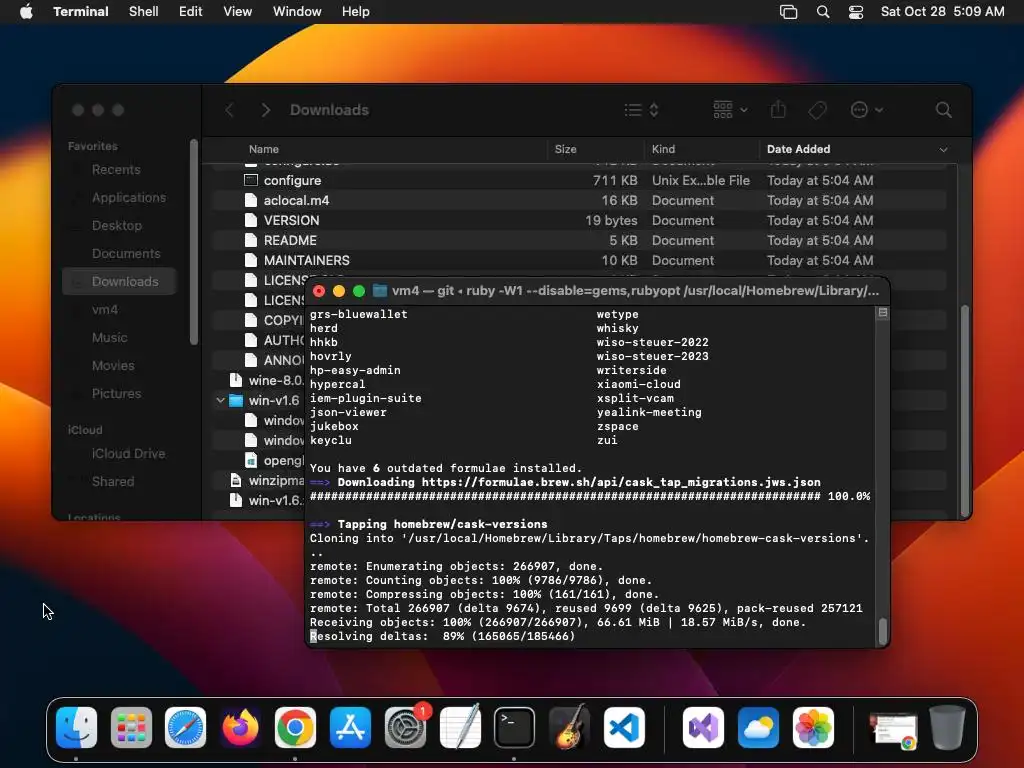Collapse the win-v1.6 folder

(220, 400)
